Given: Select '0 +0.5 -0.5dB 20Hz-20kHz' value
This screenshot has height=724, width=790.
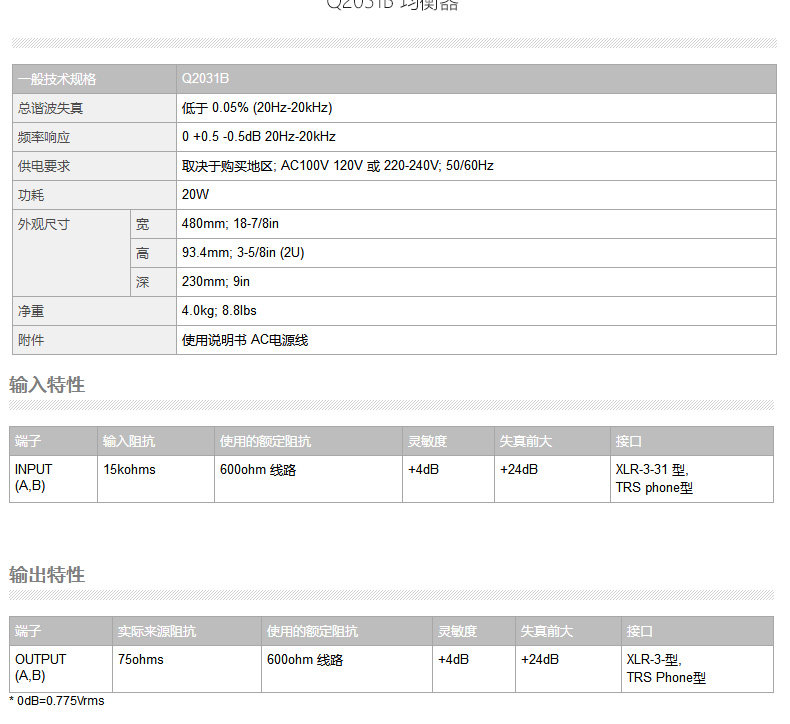Looking at the screenshot, I should point(259,137).
